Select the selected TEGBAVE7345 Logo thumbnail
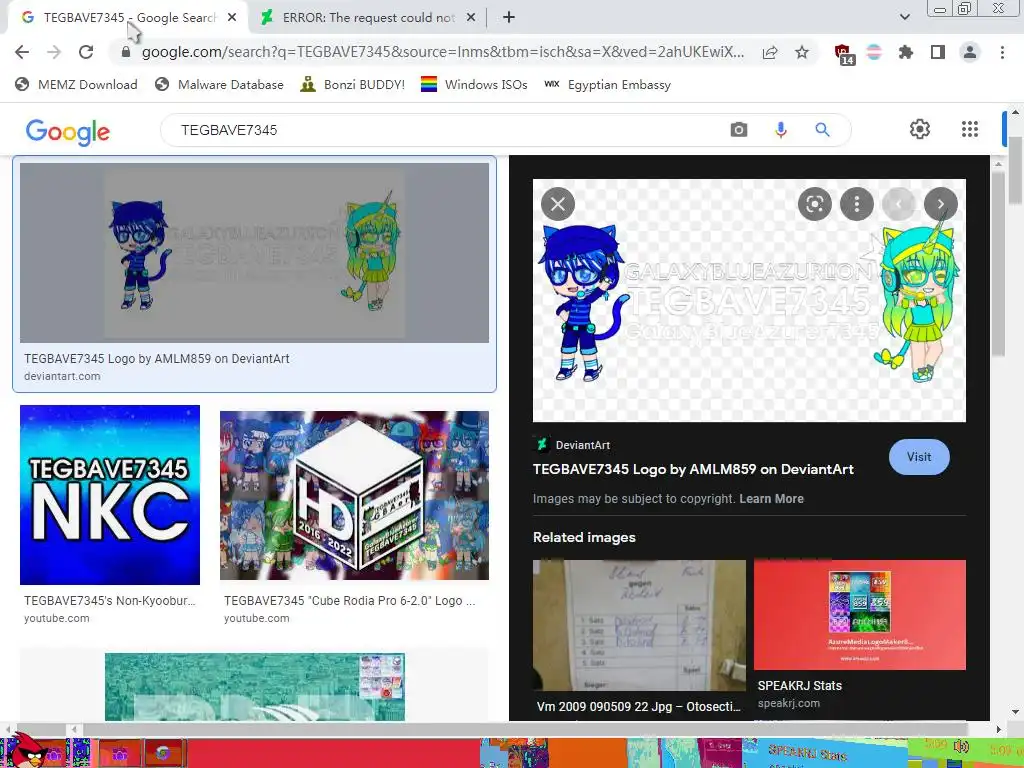1024x768 pixels. [254, 253]
